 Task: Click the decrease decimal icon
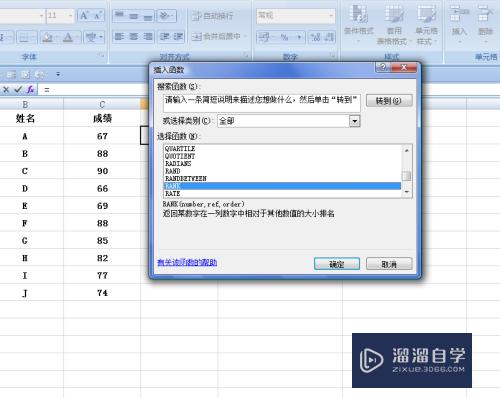point(329,37)
